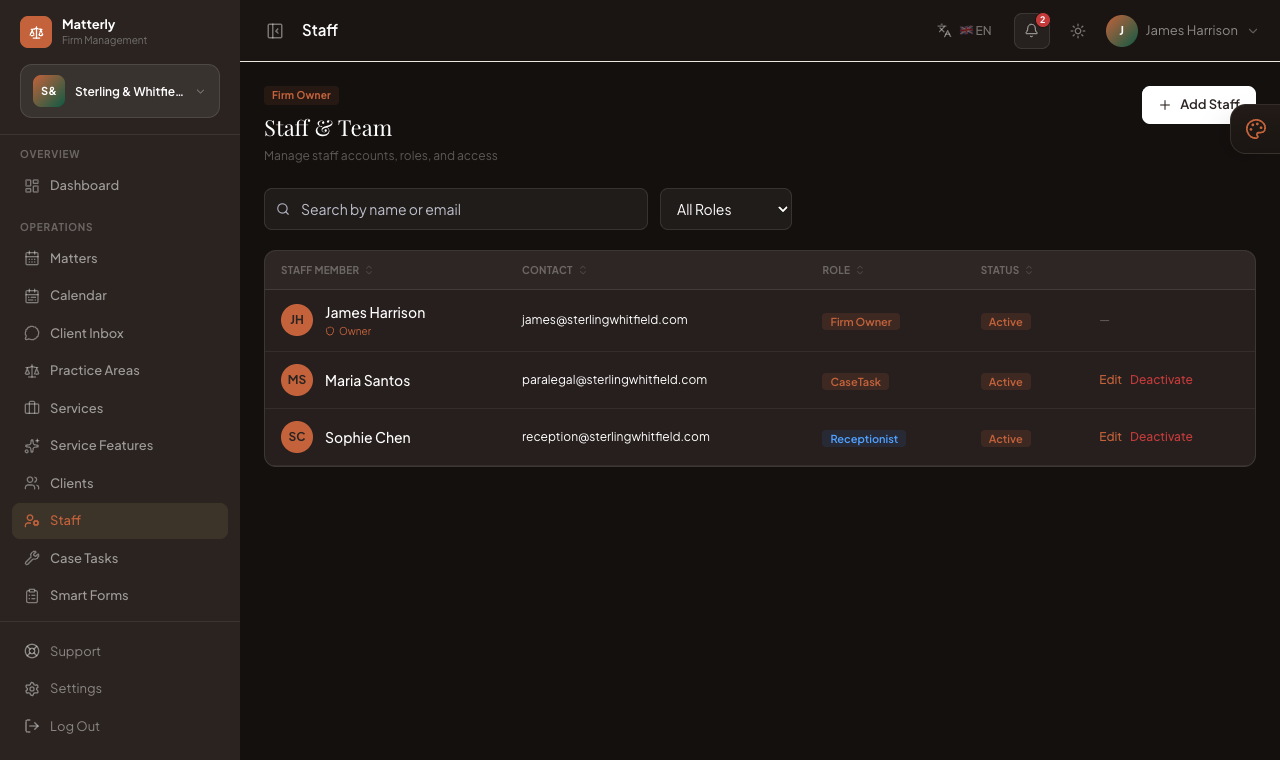The height and width of the screenshot is (760, 1280).
Task: Click the Practice Areas scales icon
Action: click(32, 371)
